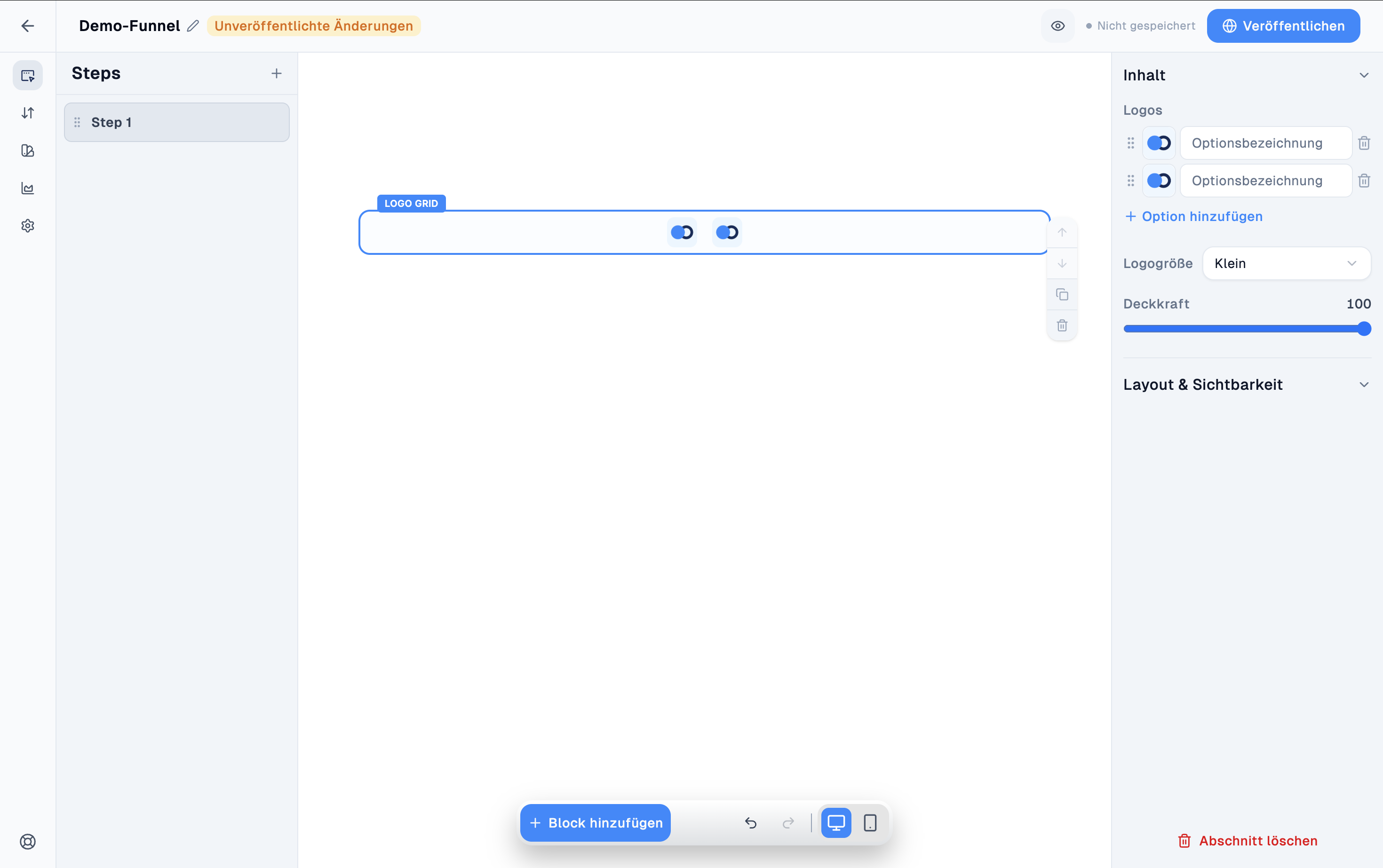
Task: Go back using the top-left arrow
Action: click(x=28, y=26)
